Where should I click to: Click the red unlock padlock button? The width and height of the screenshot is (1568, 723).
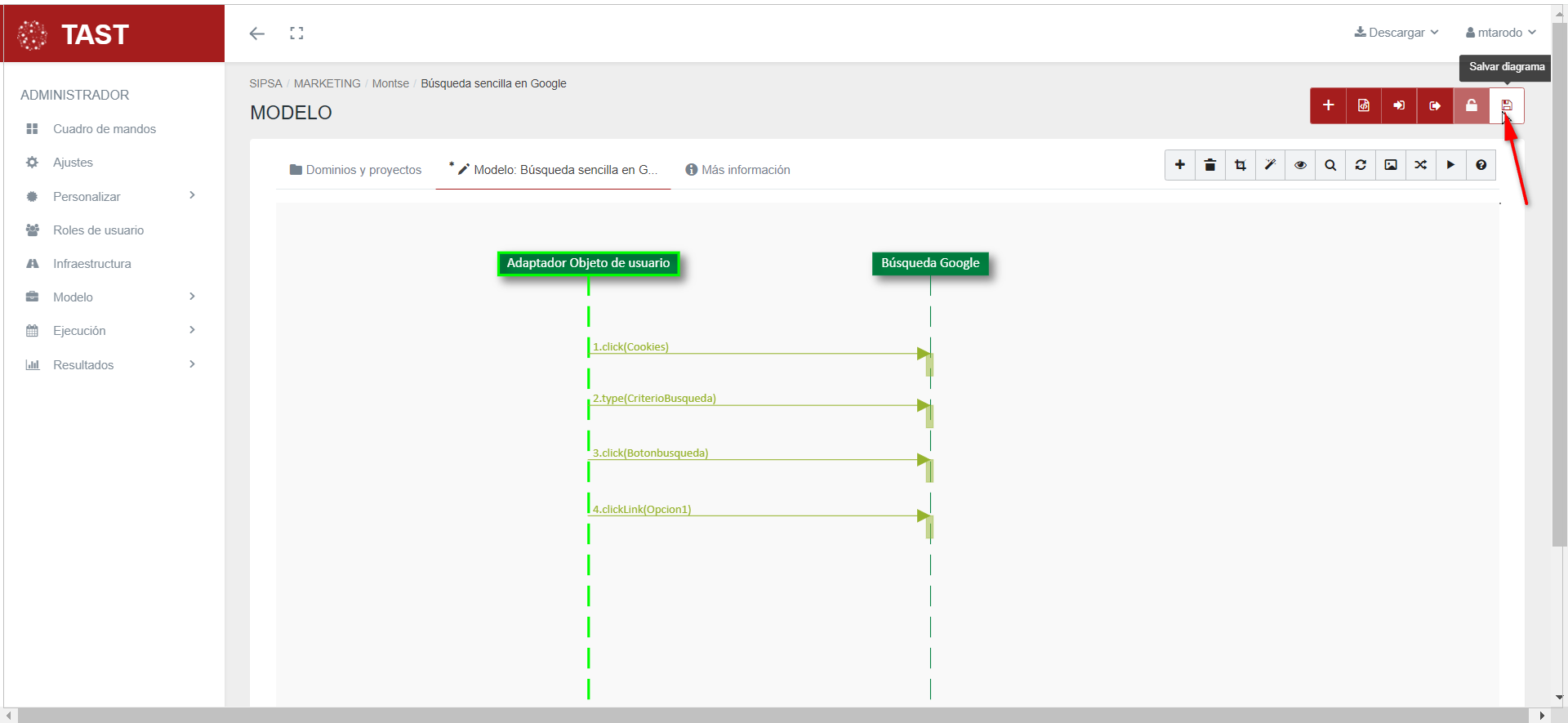click(x=1471, y=105)
